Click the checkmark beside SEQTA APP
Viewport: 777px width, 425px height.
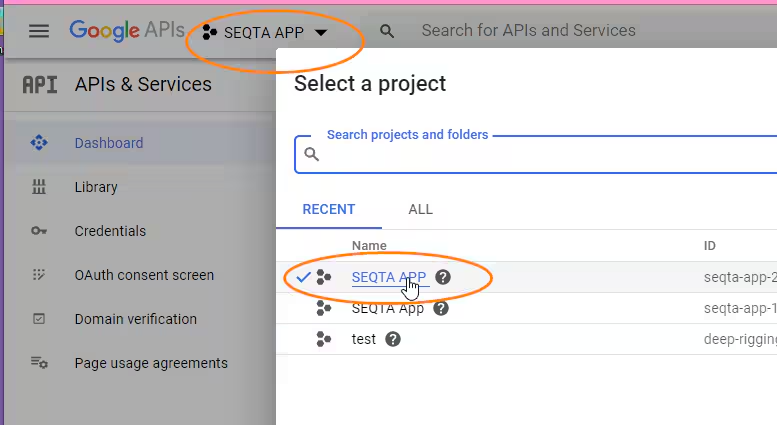tap(303, 277)
